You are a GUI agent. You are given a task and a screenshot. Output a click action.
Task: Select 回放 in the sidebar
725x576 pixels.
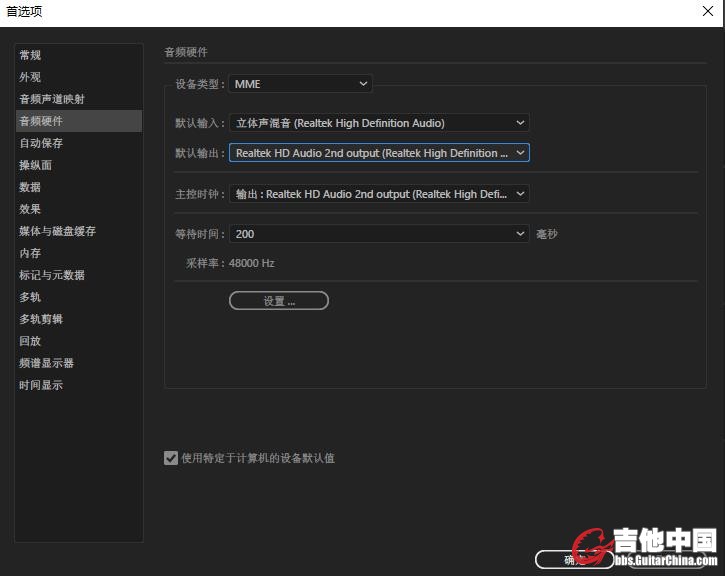(x=31, y=341)
